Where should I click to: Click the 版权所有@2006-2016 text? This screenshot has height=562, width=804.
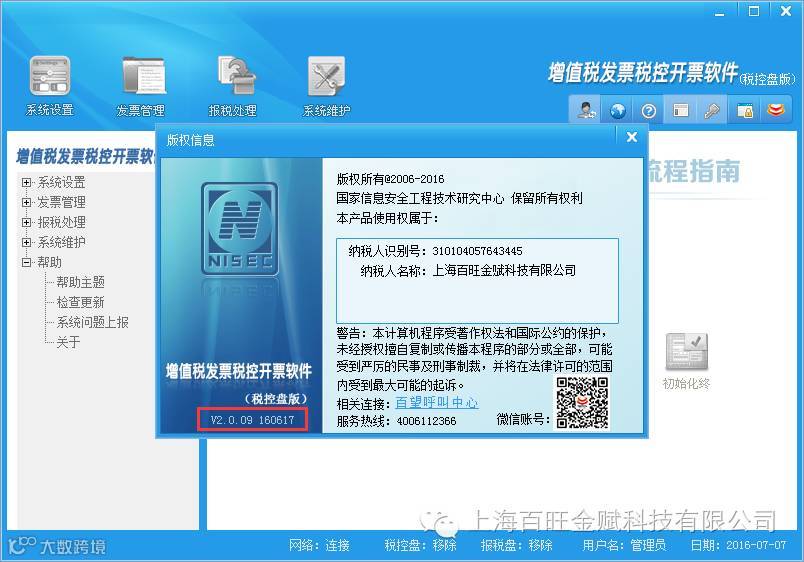[390, 179]
